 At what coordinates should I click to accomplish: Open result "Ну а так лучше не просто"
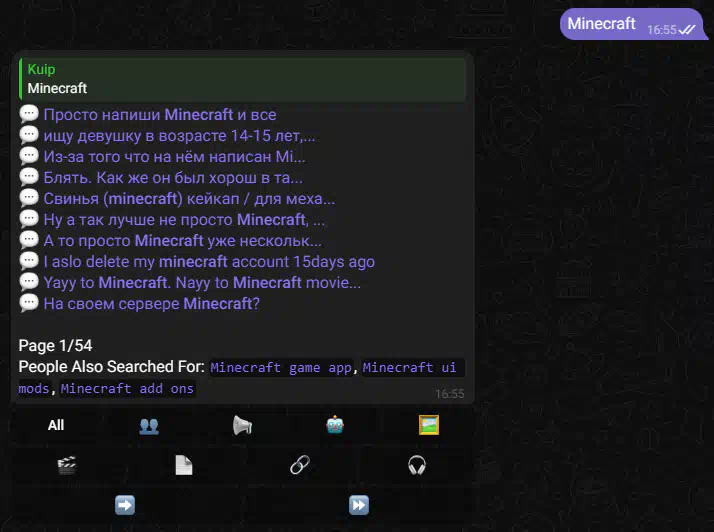(184, 220)
